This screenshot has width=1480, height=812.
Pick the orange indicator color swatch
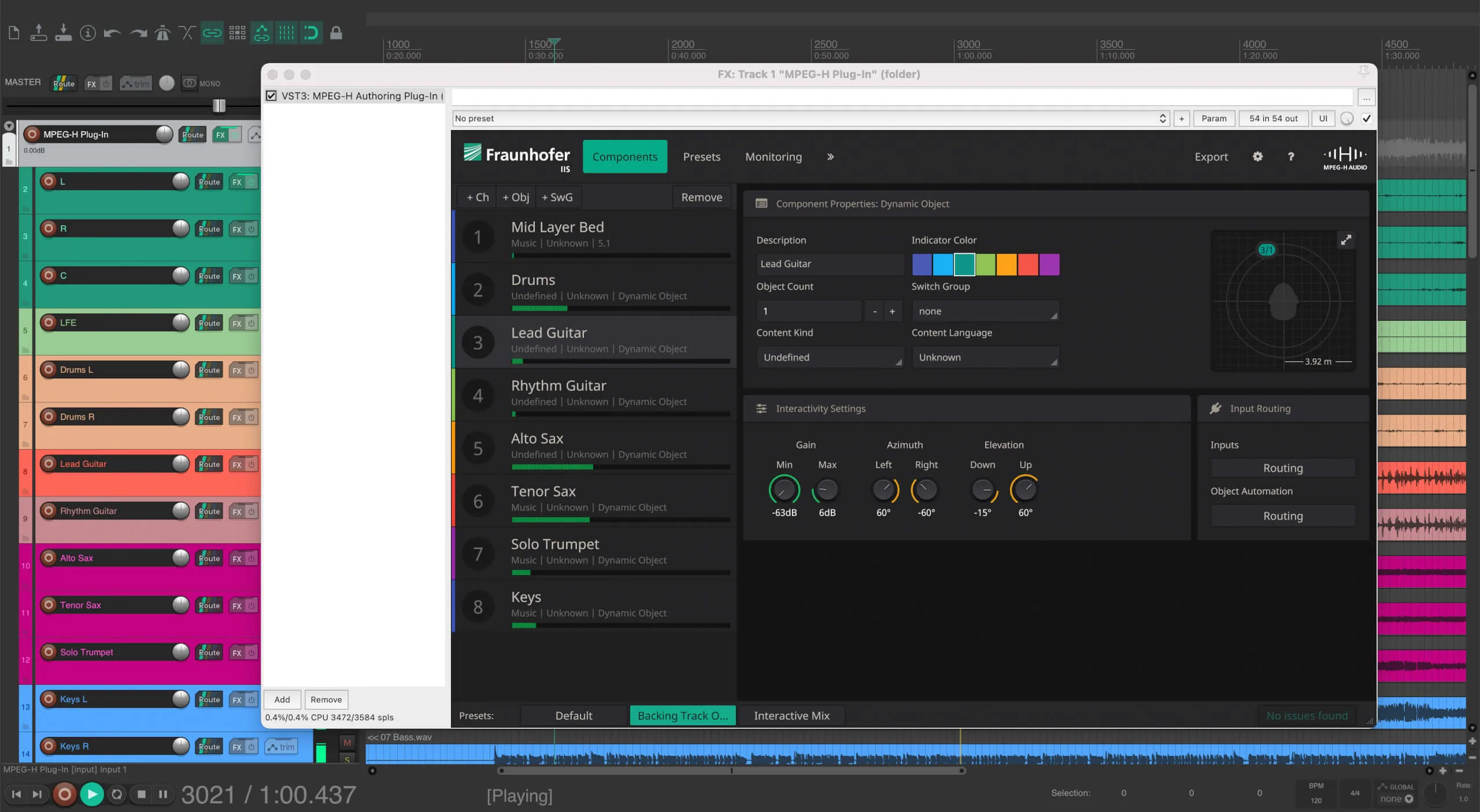(x=1007, y=264)
